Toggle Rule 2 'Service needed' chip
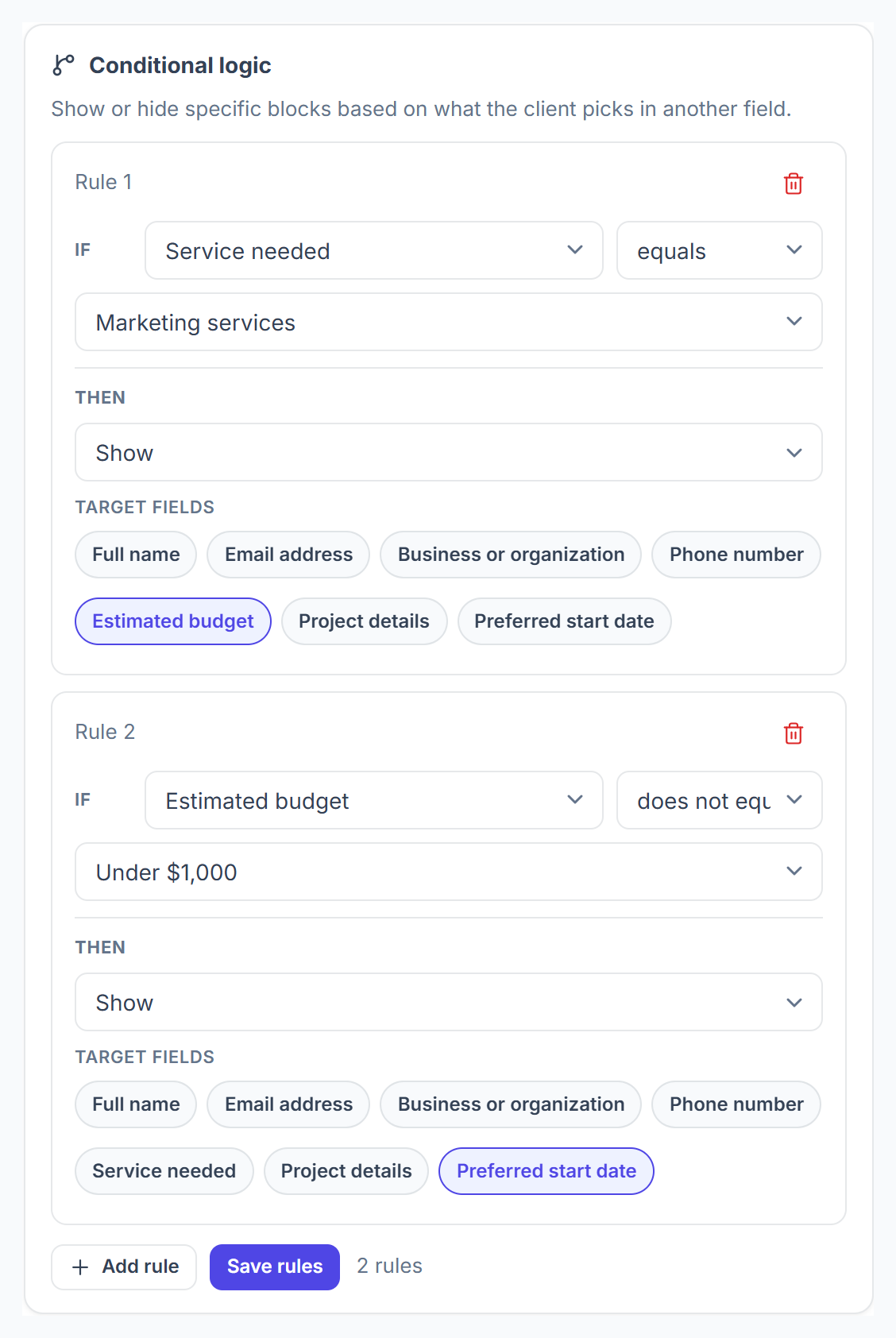 [164, 1171]
